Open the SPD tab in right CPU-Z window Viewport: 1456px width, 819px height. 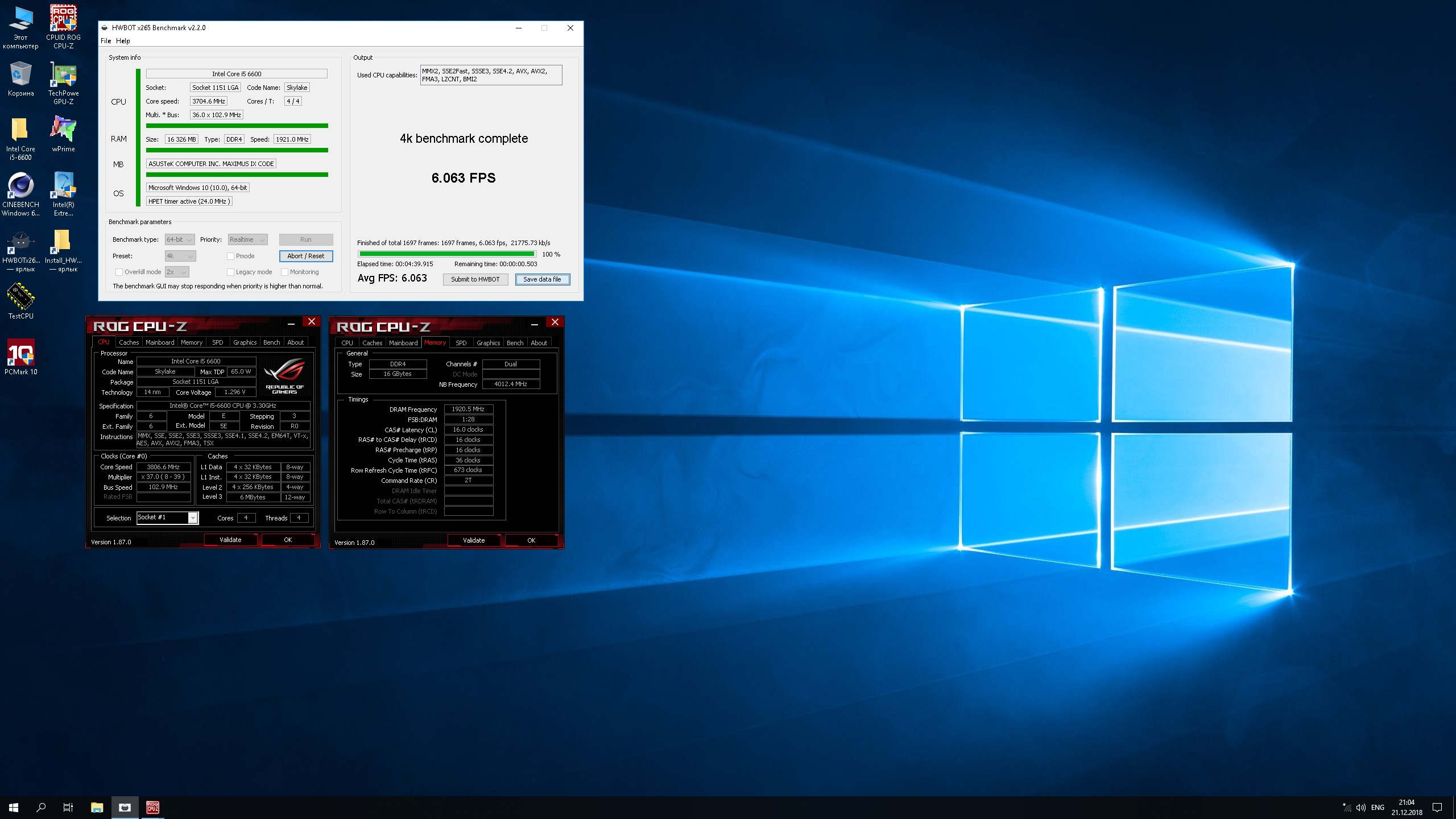click(461, 343)
